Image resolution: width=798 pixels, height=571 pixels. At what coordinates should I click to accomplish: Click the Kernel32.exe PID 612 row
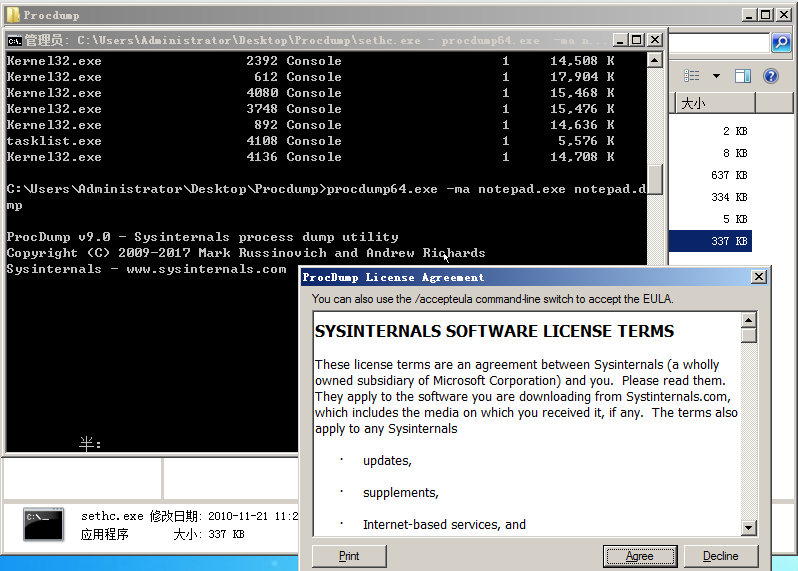coord(310,77)
